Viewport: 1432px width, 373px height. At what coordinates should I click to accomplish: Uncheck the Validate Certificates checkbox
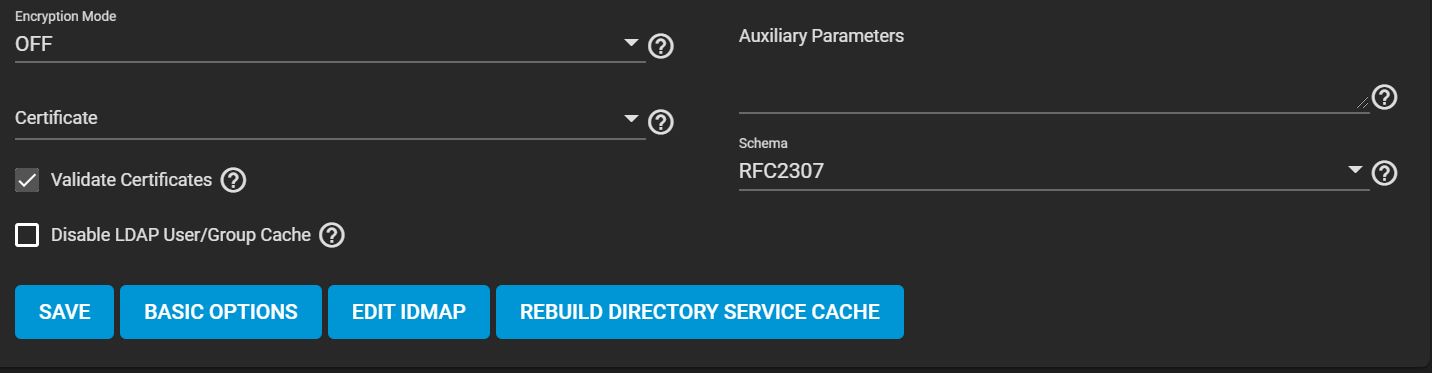click(28, 180)
